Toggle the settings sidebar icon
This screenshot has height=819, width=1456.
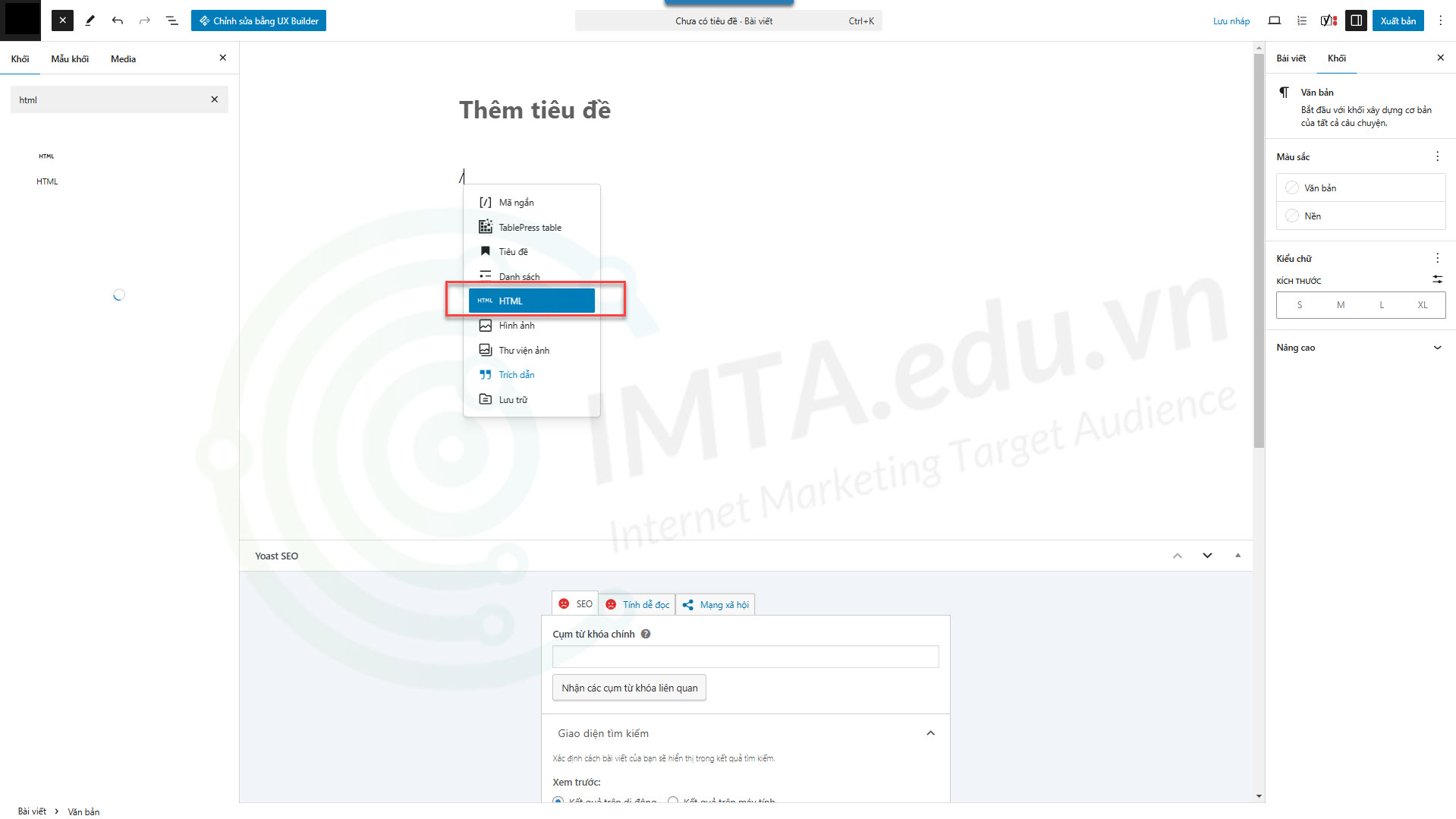(x=1356, y=20)
